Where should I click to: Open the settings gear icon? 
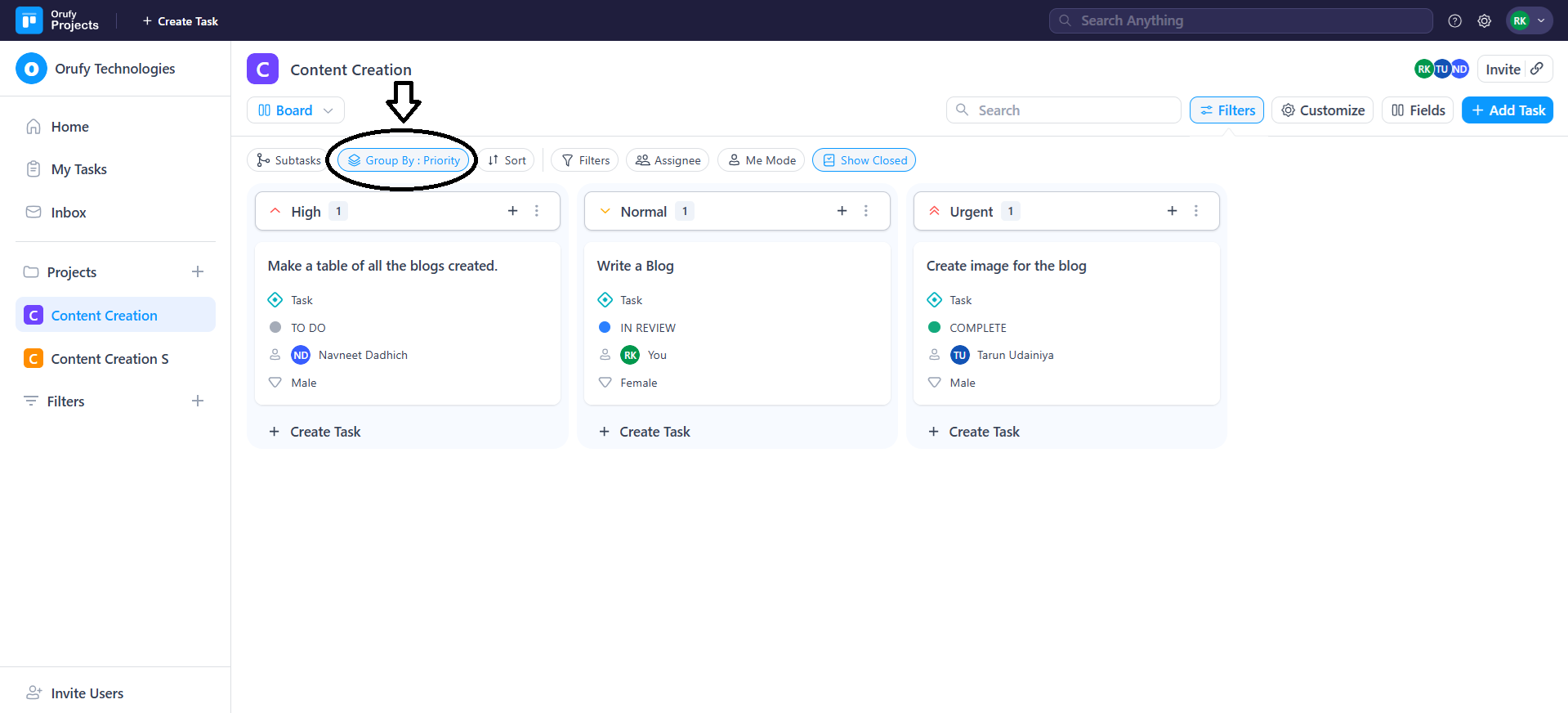point(1484,21)
